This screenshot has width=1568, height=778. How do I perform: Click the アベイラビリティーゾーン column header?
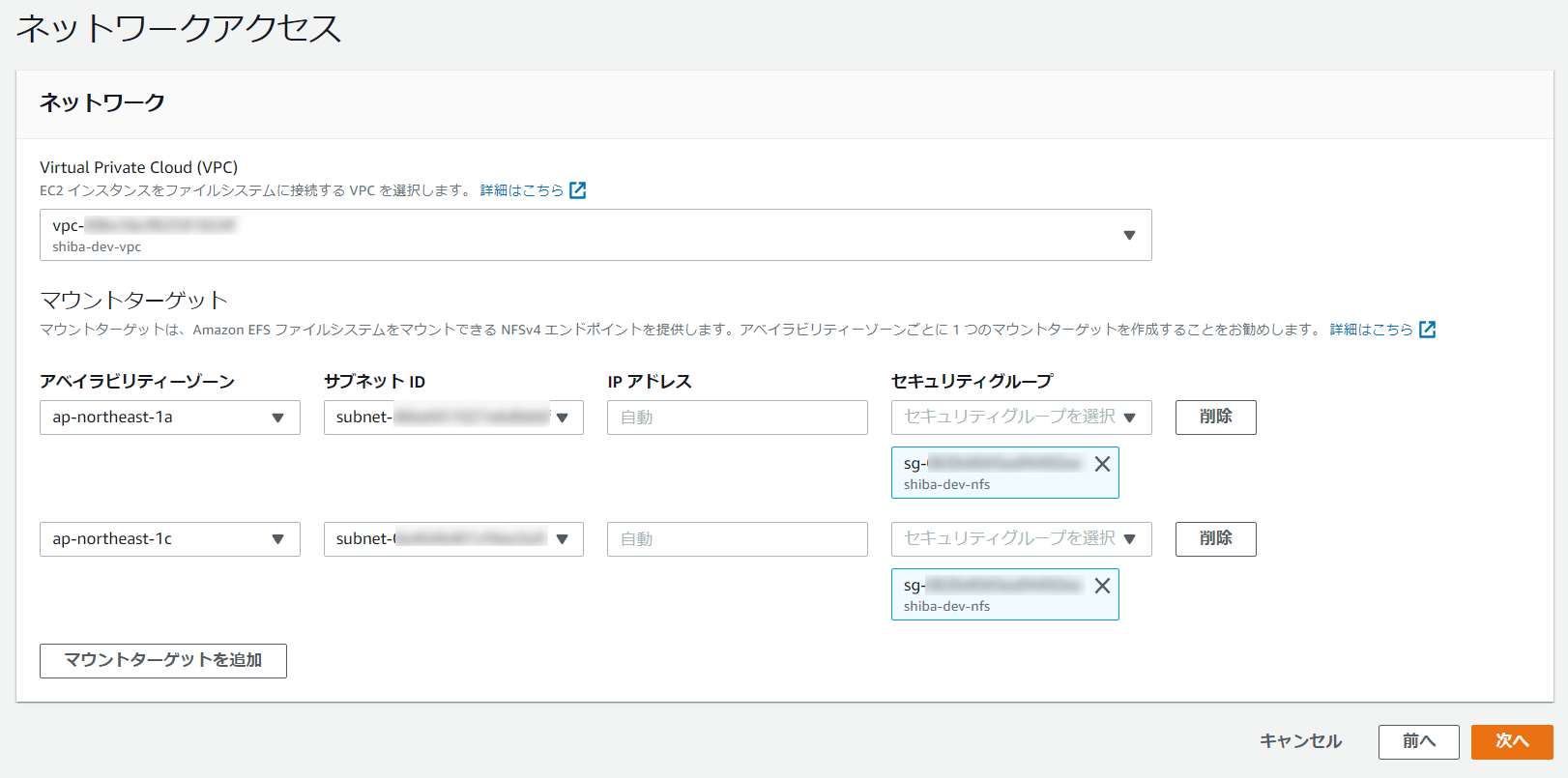click(137, 382)
